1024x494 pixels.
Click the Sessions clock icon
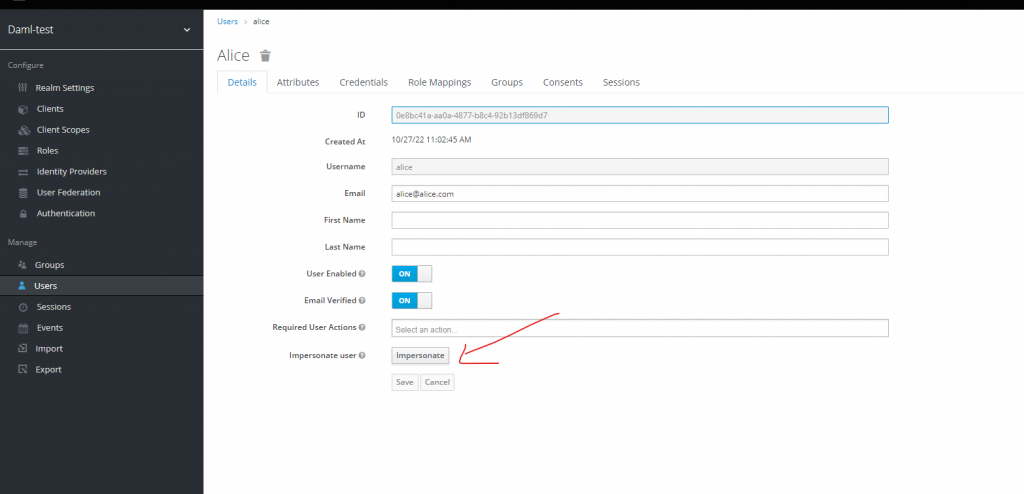[23, 307]
